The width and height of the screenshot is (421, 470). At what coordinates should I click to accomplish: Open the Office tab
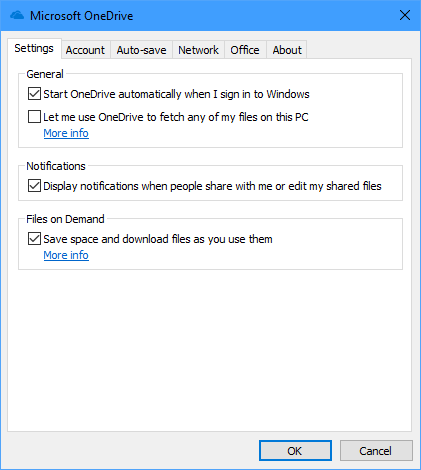(245, 50)
